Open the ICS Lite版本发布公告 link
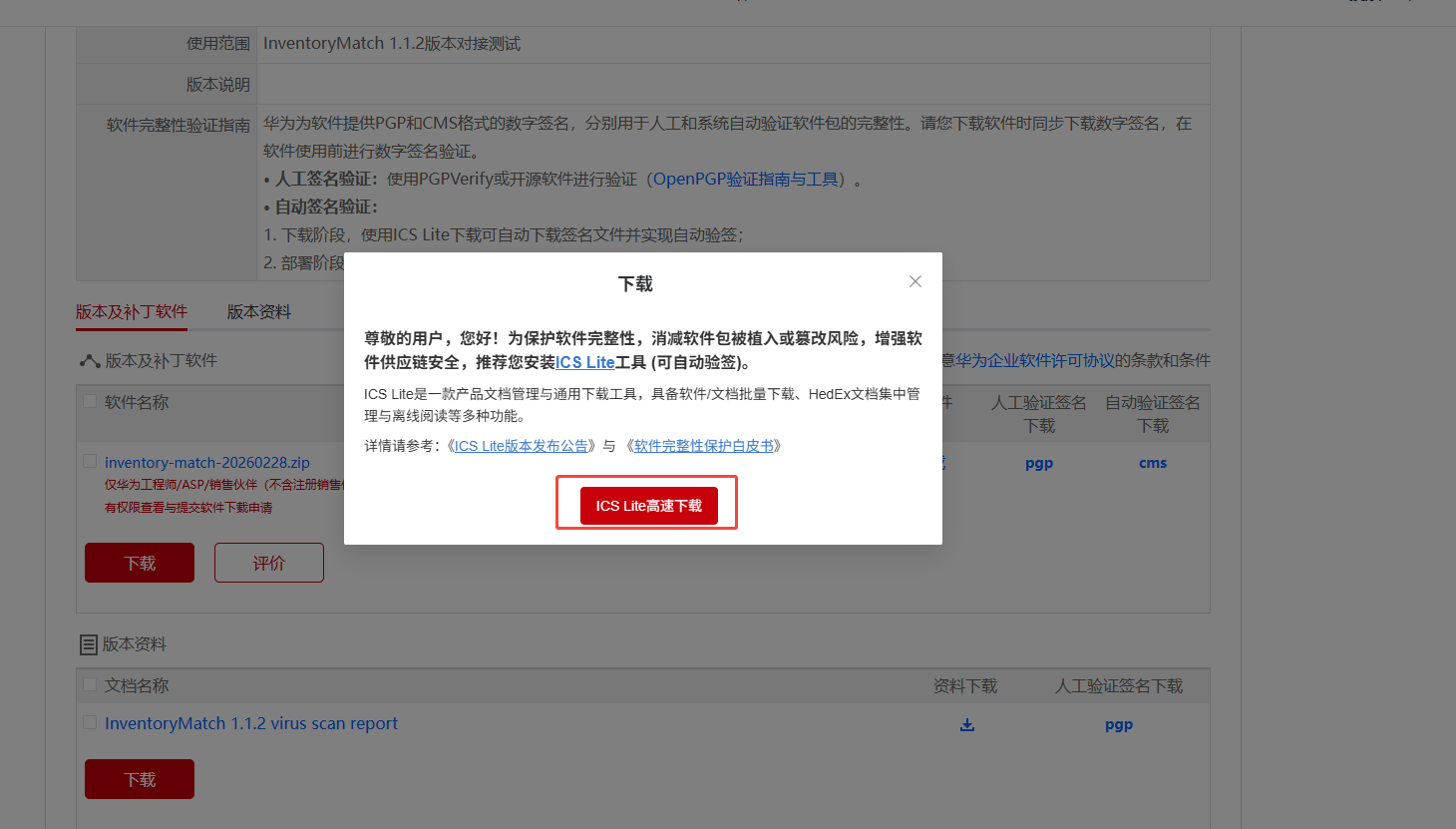The height and width of the screenshot is (829, 1456). 521,446
